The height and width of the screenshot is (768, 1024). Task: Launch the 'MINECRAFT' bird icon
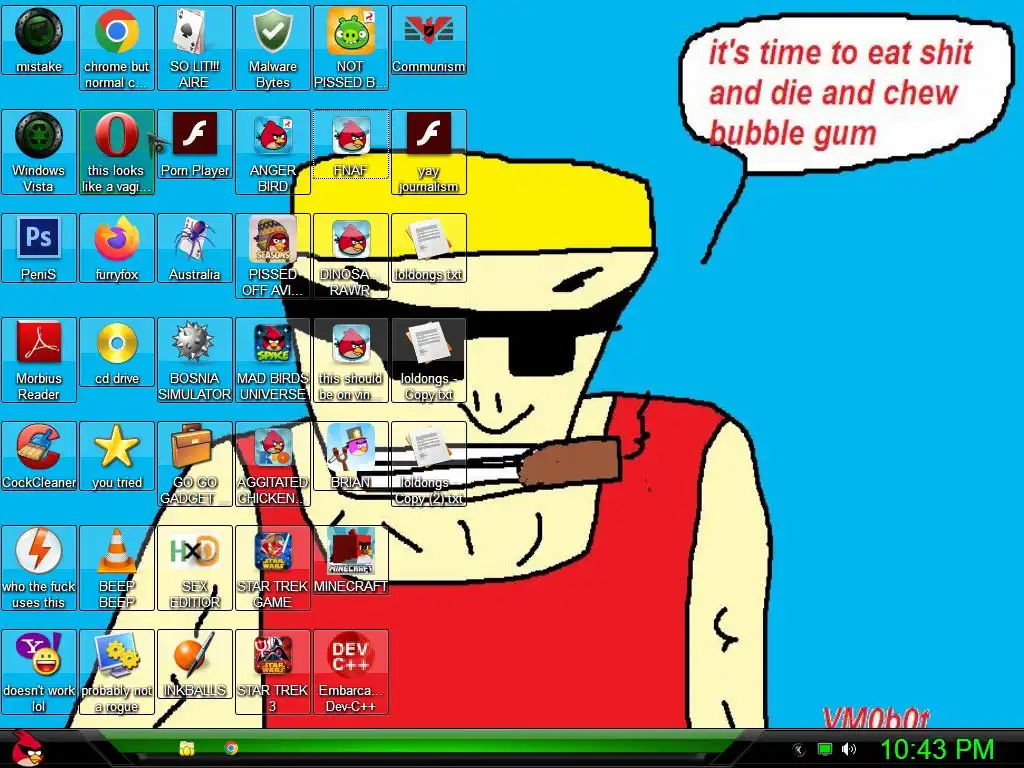[351, 560]
